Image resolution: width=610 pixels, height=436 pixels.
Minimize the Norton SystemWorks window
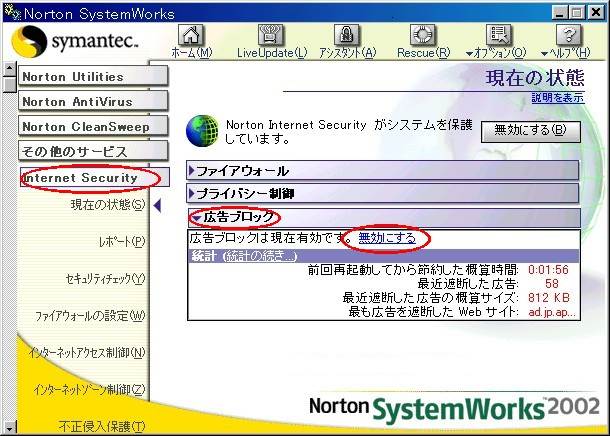point(559,12)
